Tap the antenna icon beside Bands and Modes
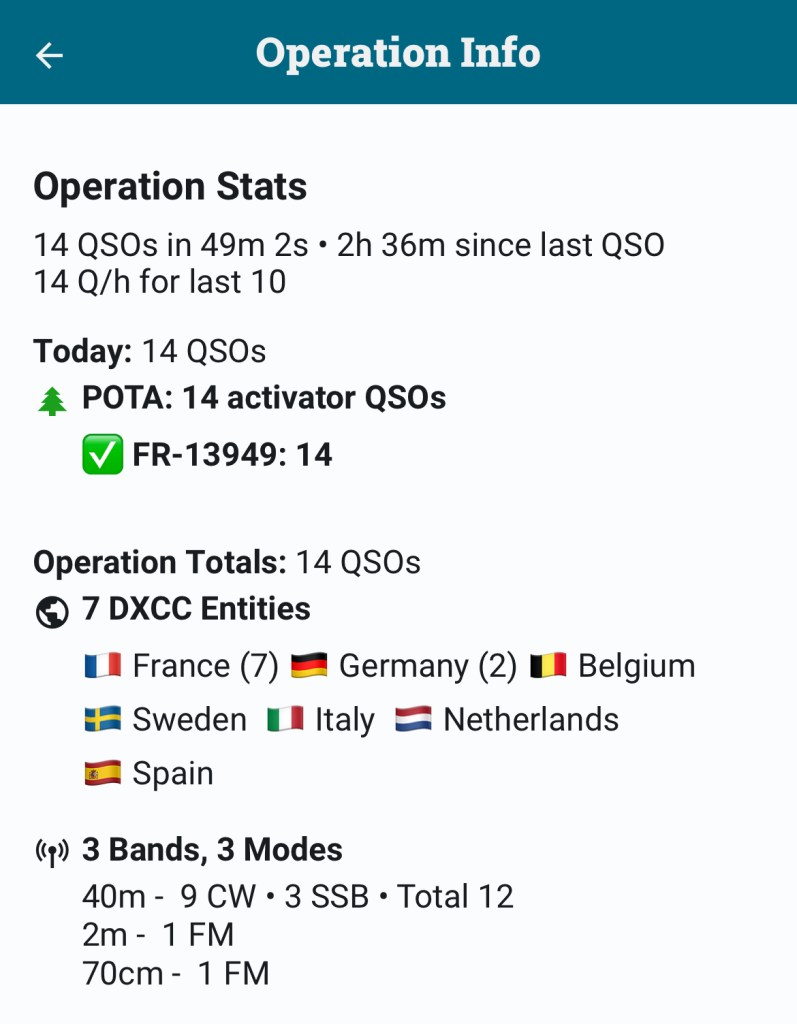The height and width of the screenshot is (1024, 797). tap(52, 852)
